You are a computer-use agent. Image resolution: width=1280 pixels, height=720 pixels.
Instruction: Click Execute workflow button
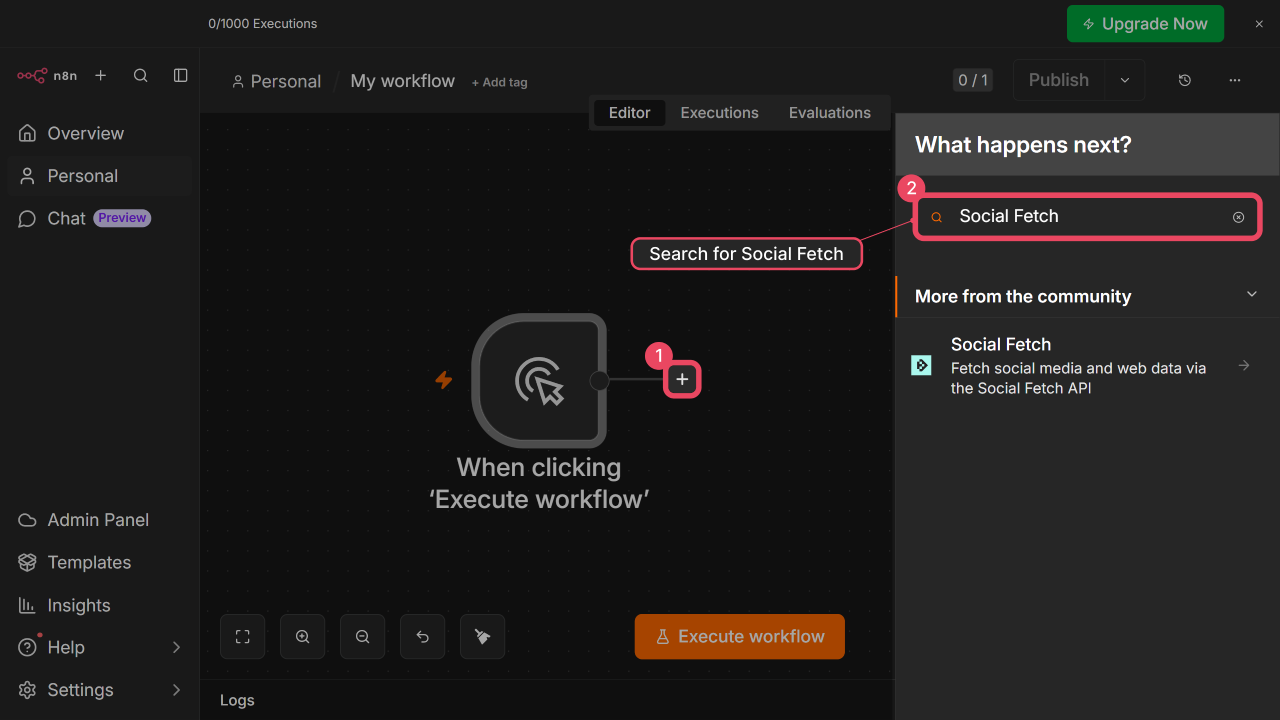740,637
